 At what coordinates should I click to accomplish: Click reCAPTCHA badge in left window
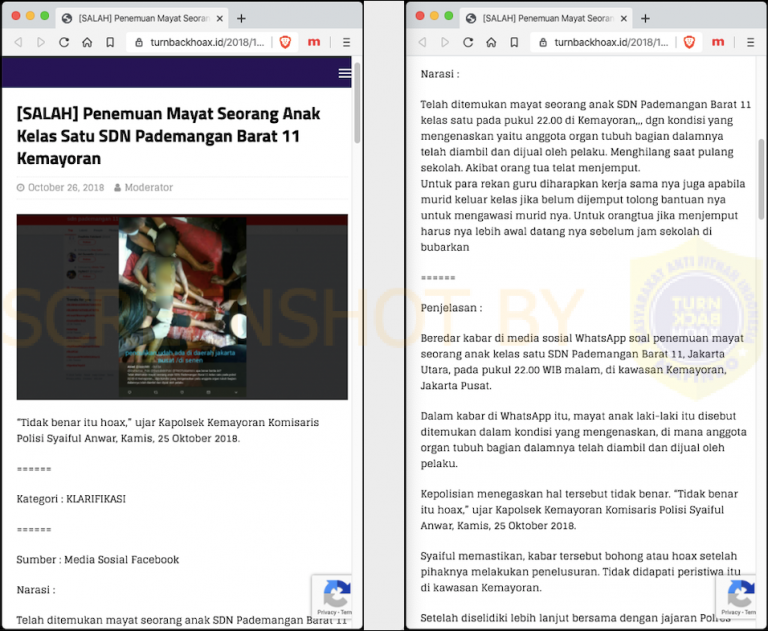point(333,597)
